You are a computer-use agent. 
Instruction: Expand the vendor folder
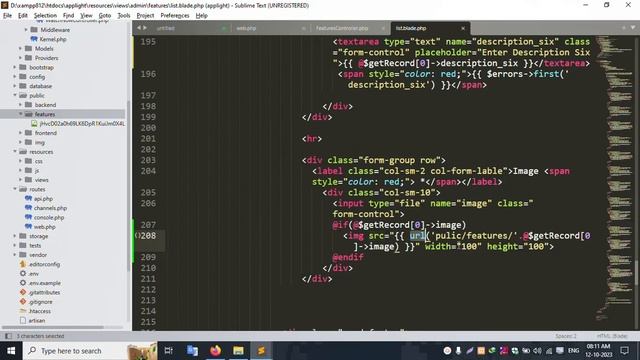(x=15, y=255)
